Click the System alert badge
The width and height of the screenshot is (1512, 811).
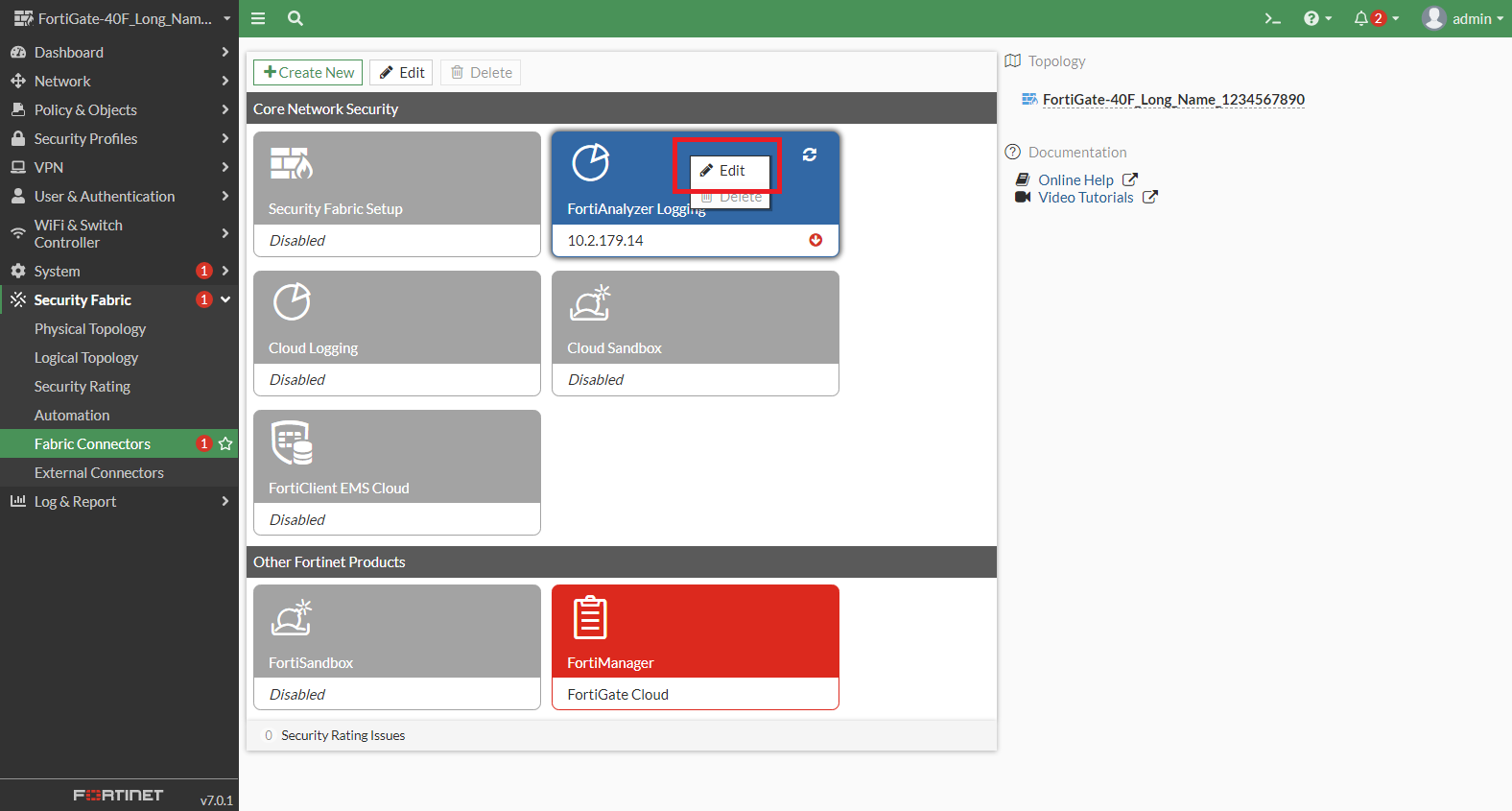pyautogui.click(x=203, y=271)
